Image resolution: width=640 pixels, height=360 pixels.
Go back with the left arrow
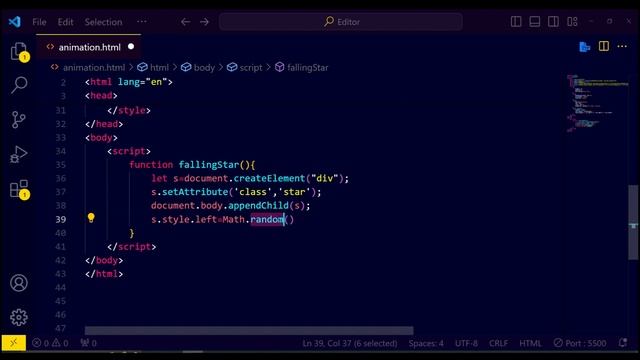(185, 22)
